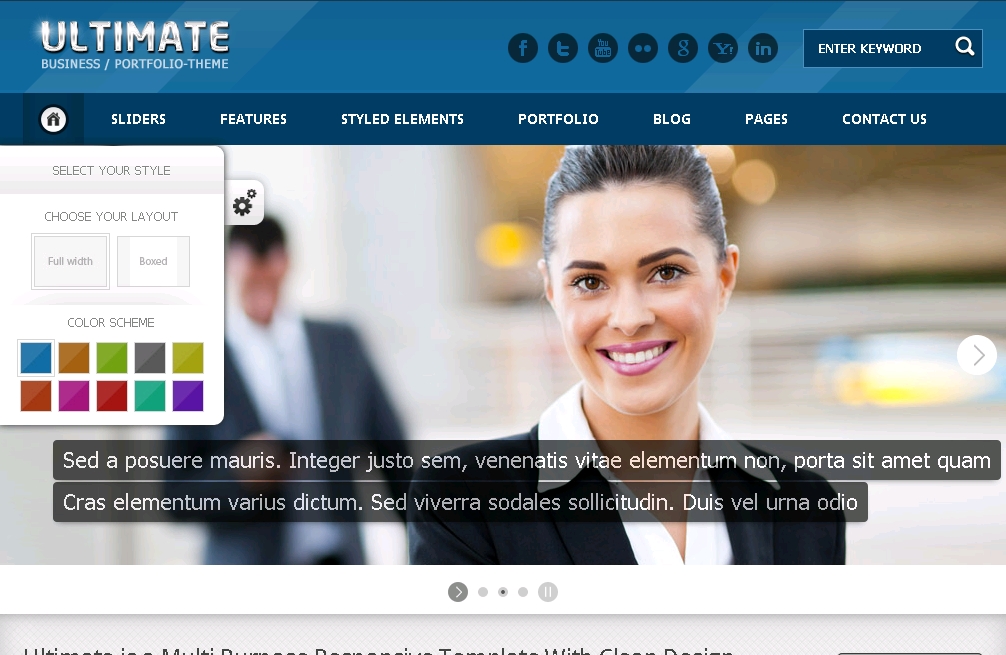Toggle the style switcher gear icon
Screen dimensions: 1006x655
244,204
